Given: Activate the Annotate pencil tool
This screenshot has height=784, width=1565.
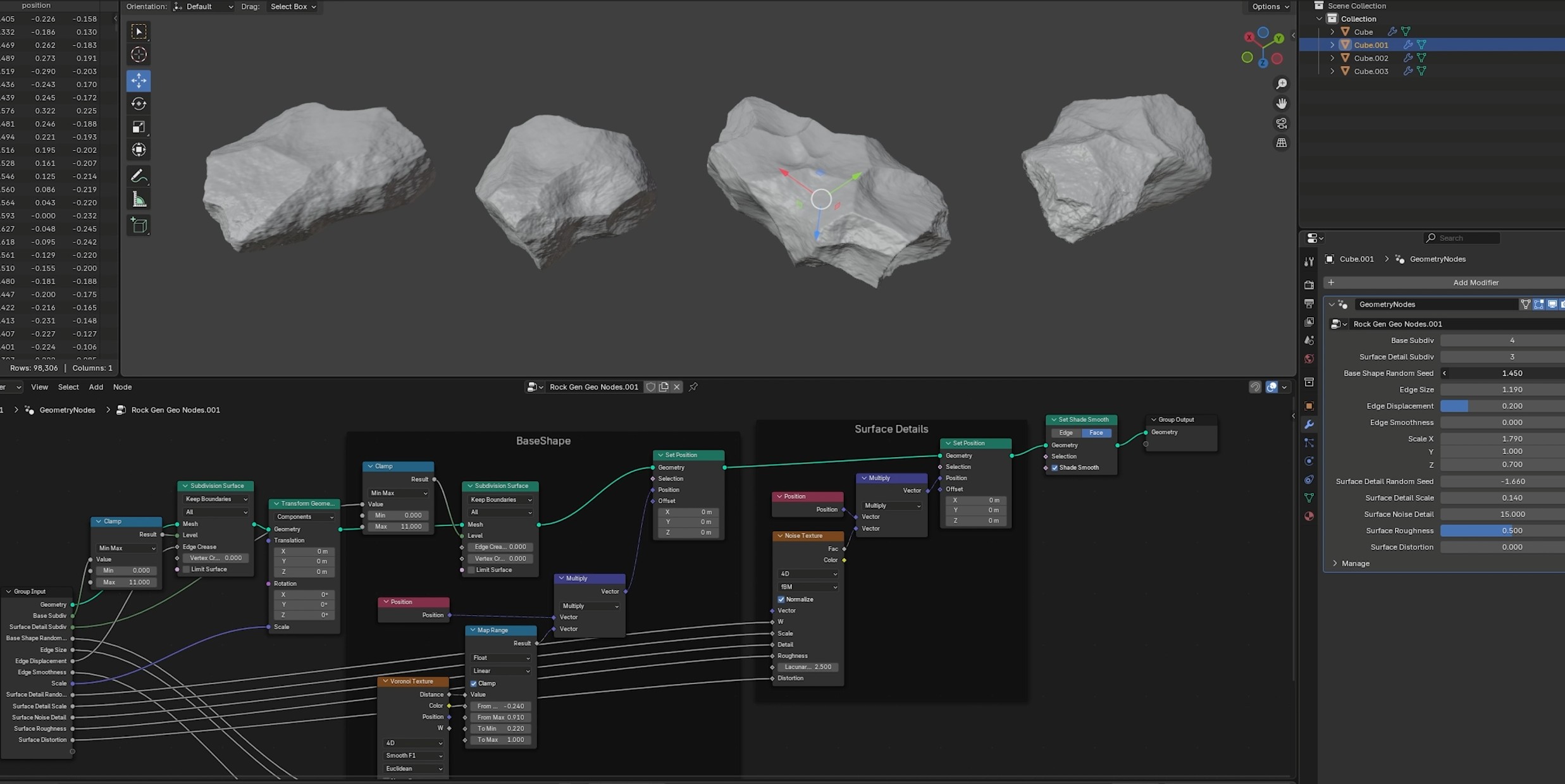Looking at the screenshot, I should point(139,176).
